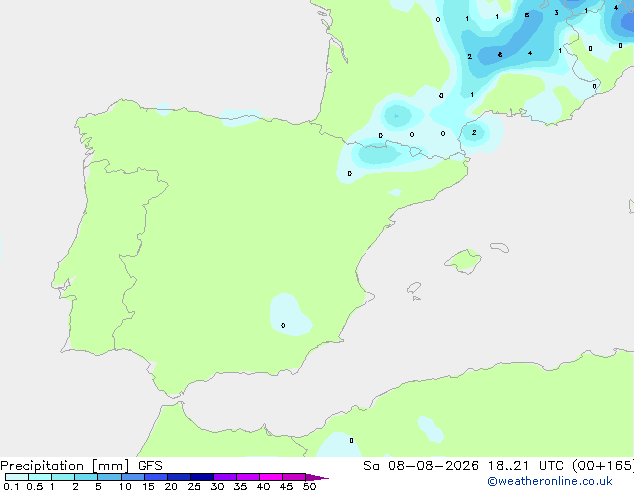The height and width of the screenshot is (490, 634).
Task: Click the '(00+165)' forecast offset text
Action: pyautogui.click(x=603, y=466)
